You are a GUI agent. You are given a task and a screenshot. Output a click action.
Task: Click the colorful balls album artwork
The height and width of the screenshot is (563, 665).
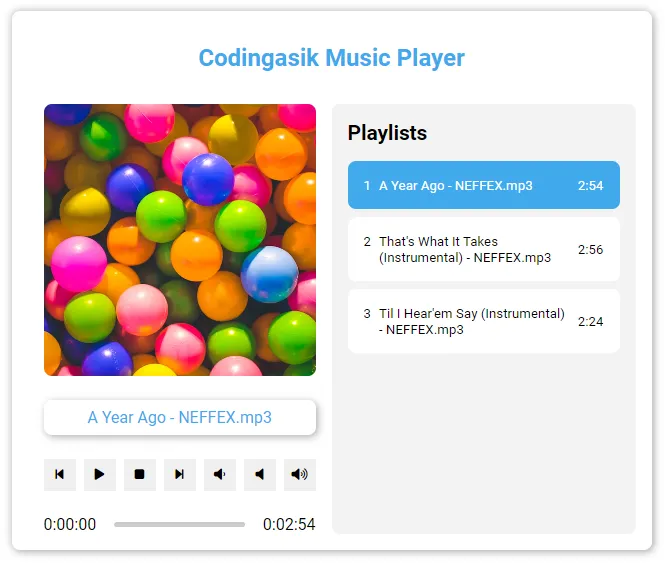(x=180, y=240)
